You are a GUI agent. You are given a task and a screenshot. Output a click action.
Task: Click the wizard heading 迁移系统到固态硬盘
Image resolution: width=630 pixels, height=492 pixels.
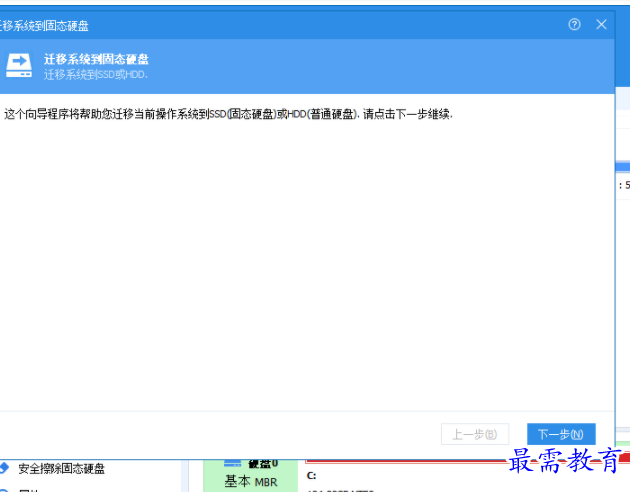96,59
